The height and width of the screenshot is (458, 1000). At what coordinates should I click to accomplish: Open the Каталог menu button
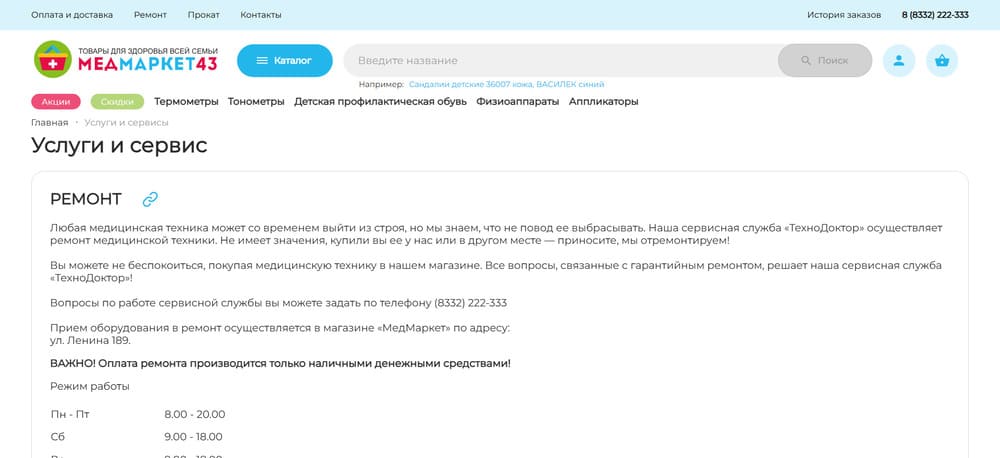tap(284, 60)
